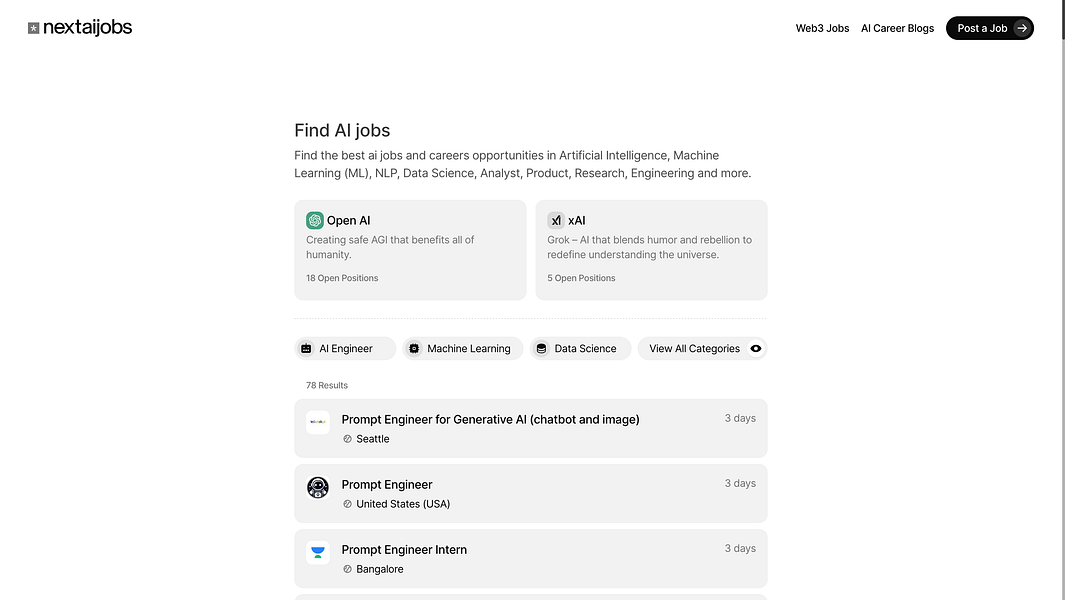This screenshot has width=1065, height=600.
Task: Select the briefcase icon on AI Engineer filter
Action: pos(306,348)
